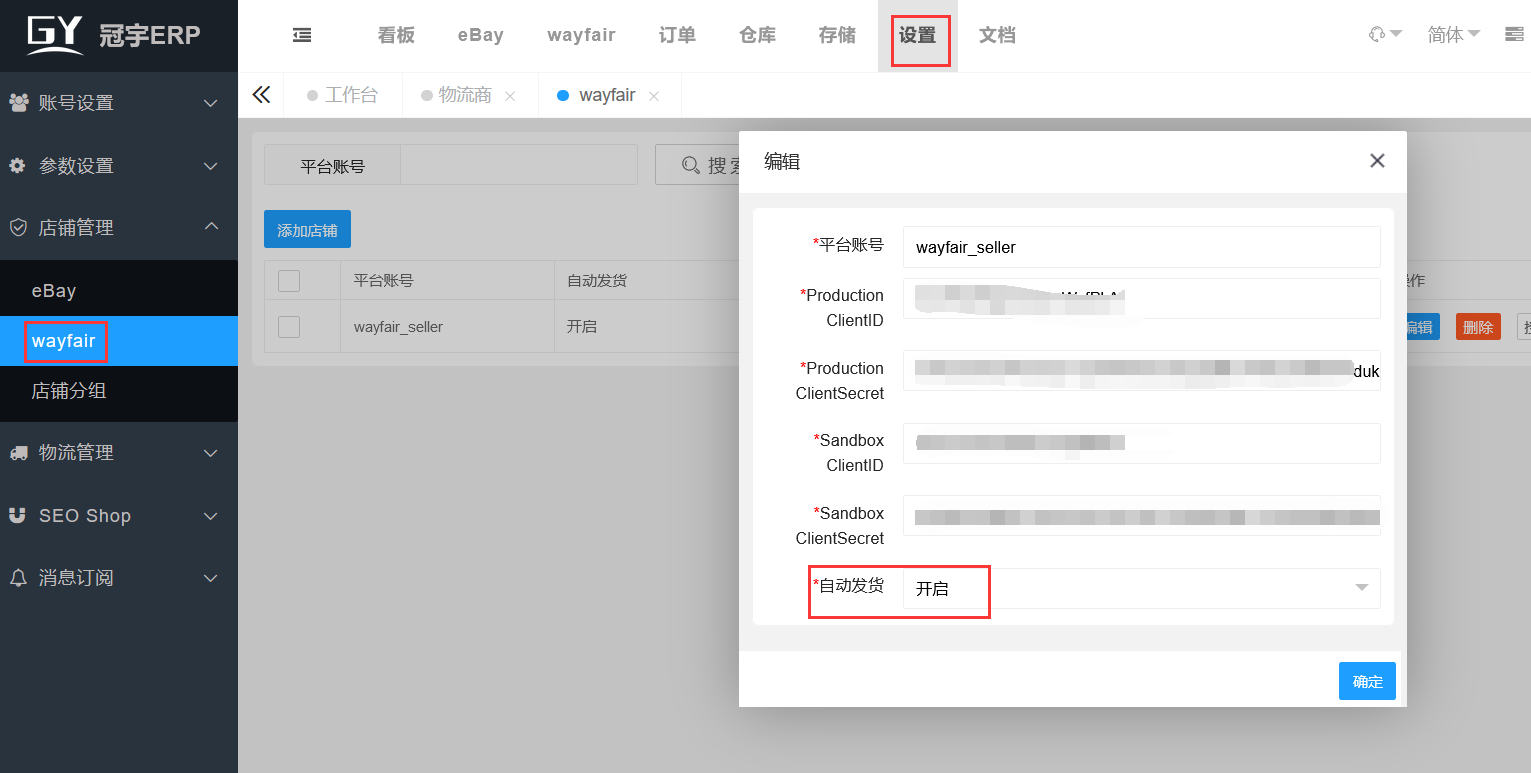Viewport: 1531px width, 773px height.
Task: Close the wayfair tab
Action: 654,96
